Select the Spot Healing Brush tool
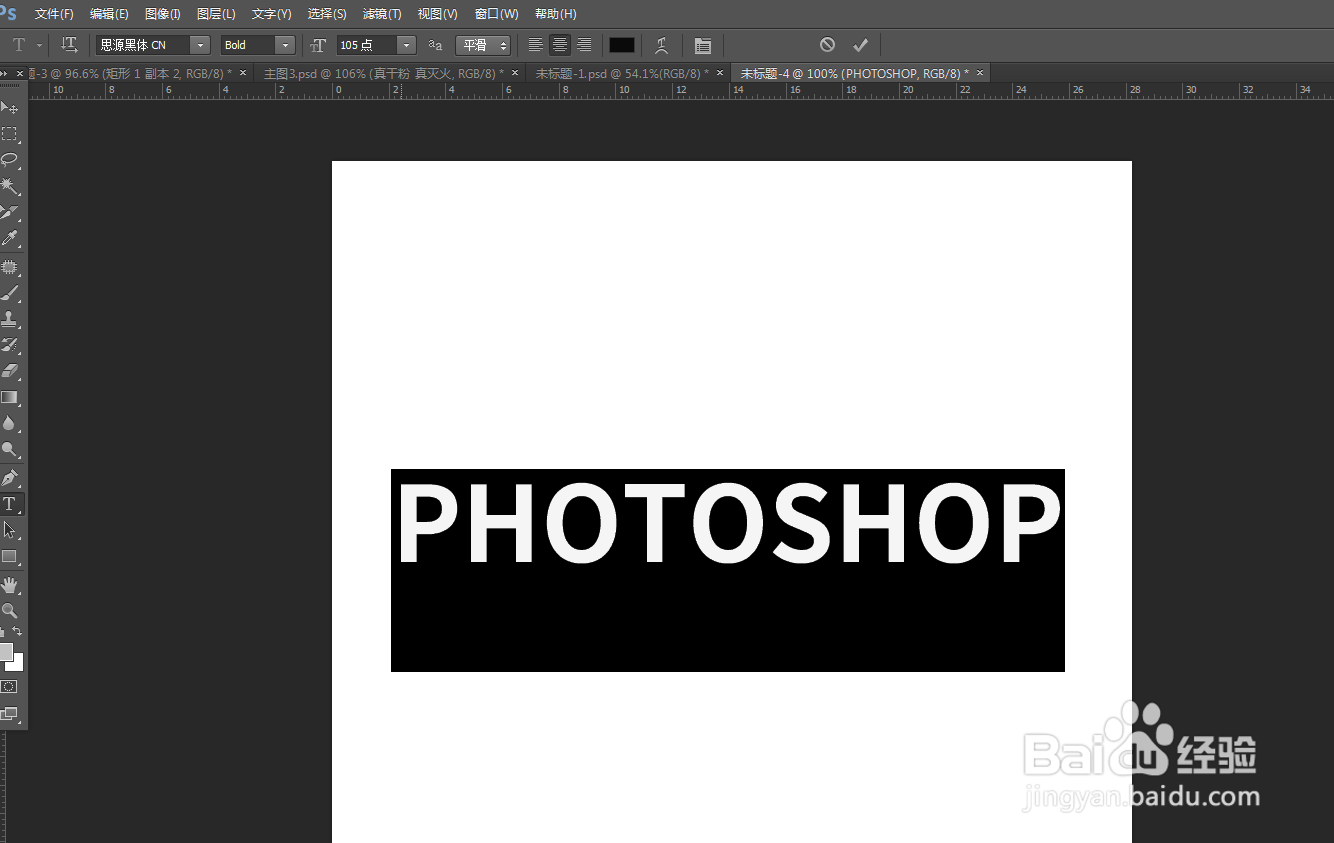 click(10, 267)
